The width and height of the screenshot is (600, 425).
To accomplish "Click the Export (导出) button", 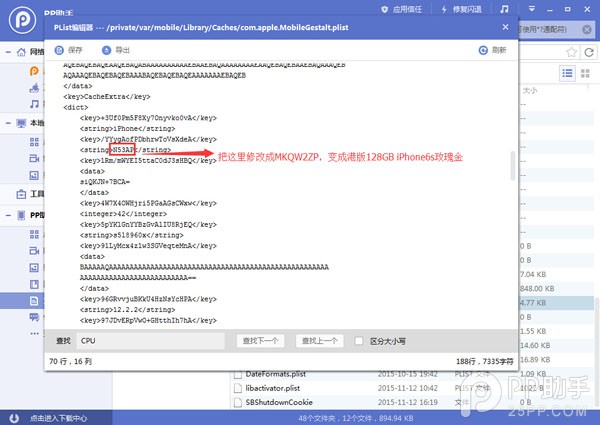I will click(116, 50).
